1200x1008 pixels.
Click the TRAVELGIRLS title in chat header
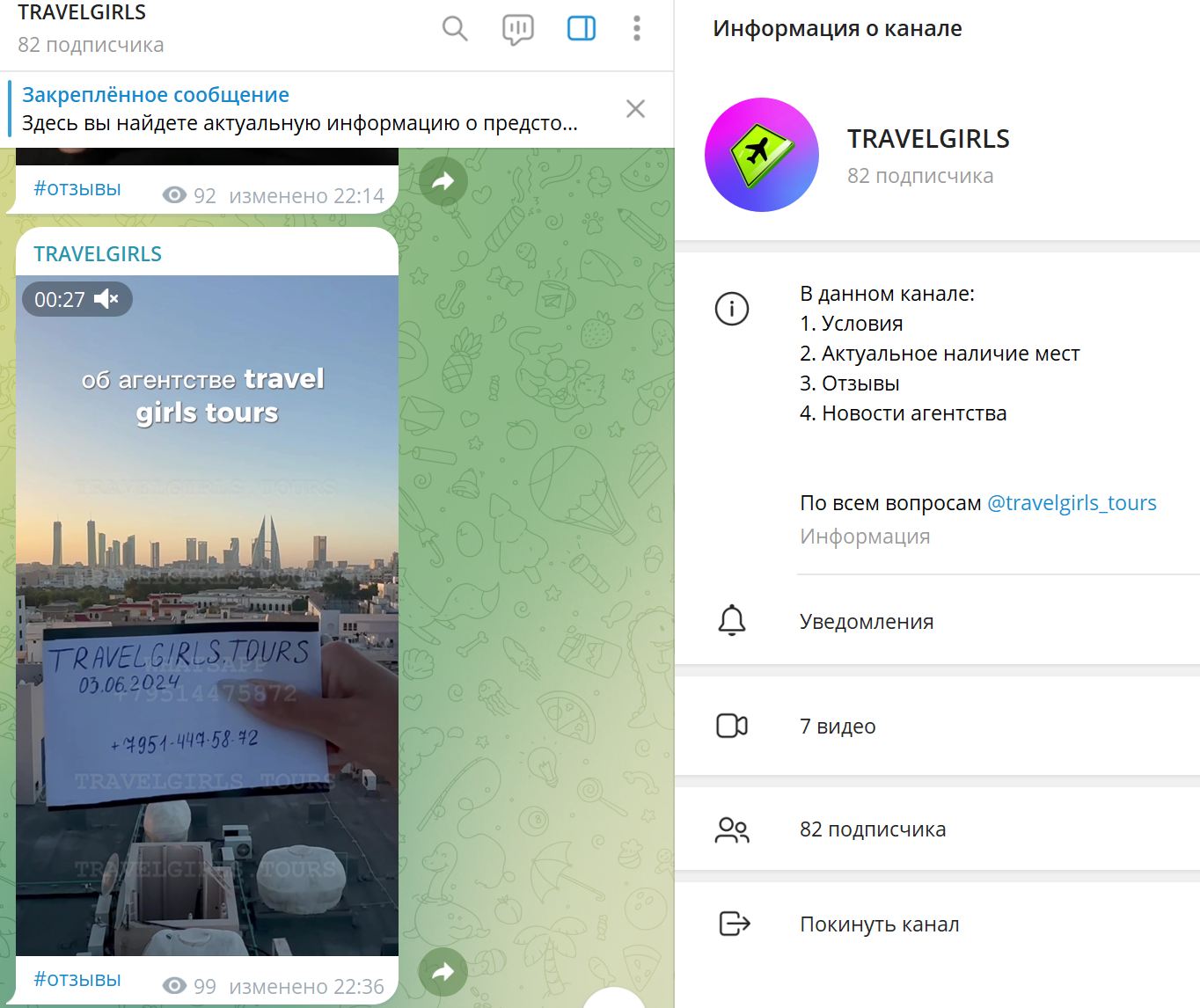(x=82, y=12)
